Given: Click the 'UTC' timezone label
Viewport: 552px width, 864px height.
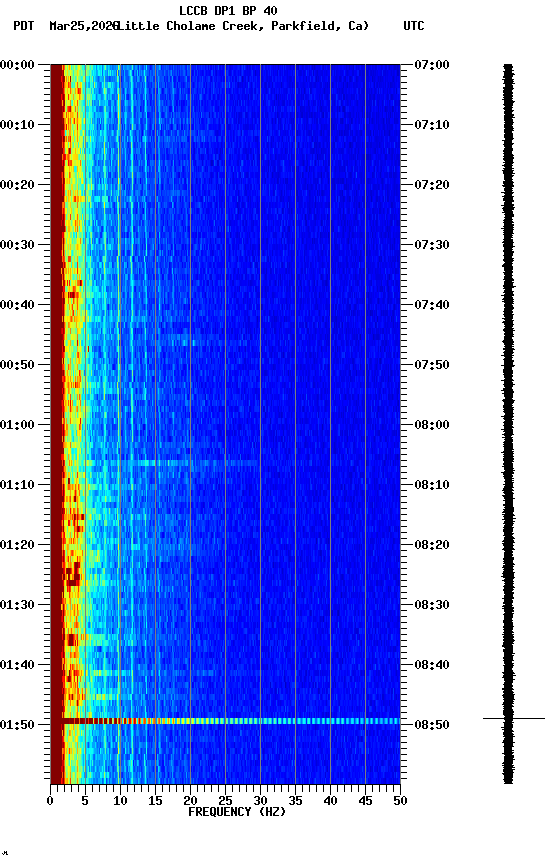Looking at the screenshot, I should [414, 26].
